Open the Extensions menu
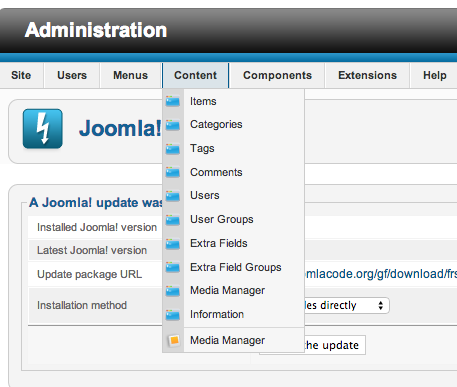 click(367, 75)
